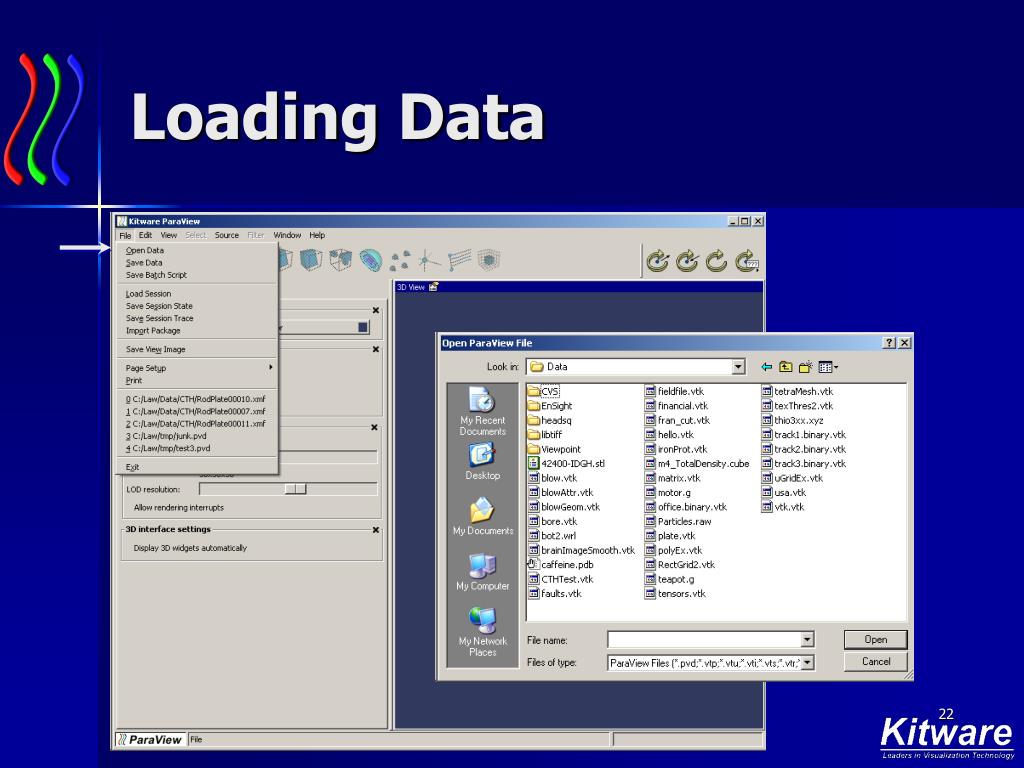
Task: Select the office.binary.vtk file
Action: [x=686, y=507]
